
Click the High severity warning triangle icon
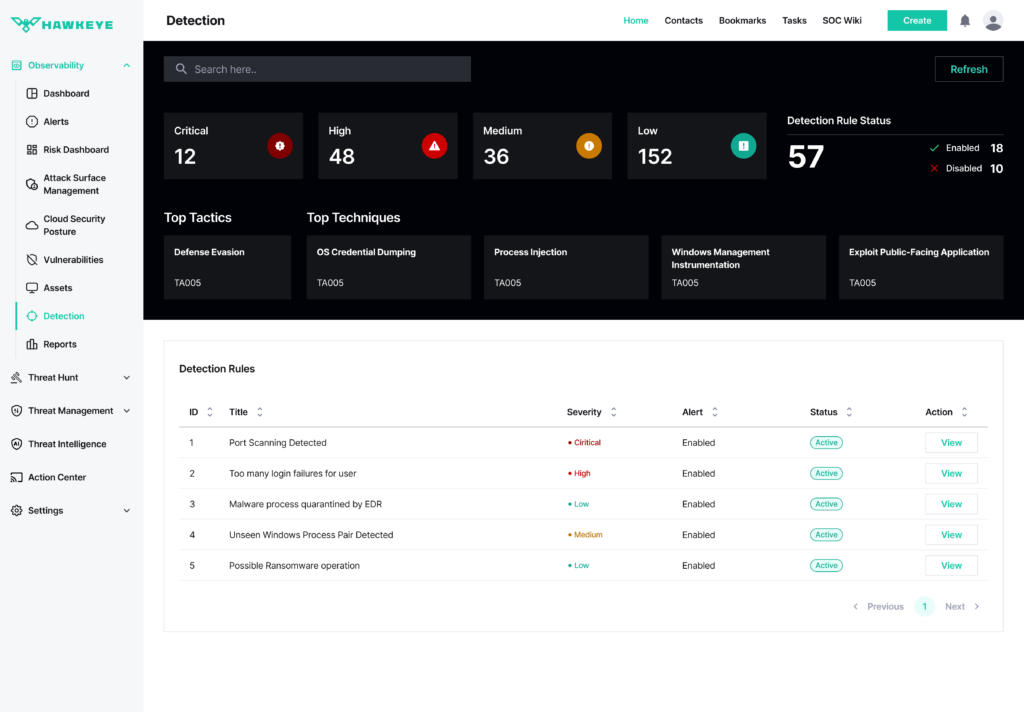tap(434, 146)
